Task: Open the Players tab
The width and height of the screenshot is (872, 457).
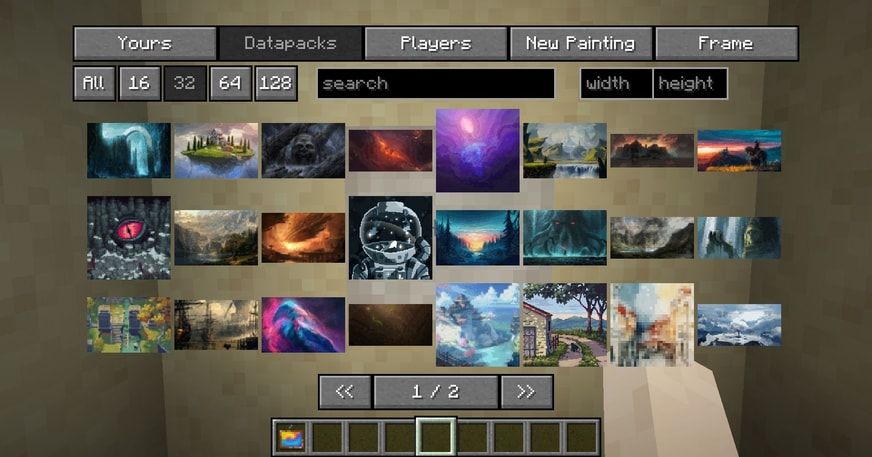Action: [435, 43]
